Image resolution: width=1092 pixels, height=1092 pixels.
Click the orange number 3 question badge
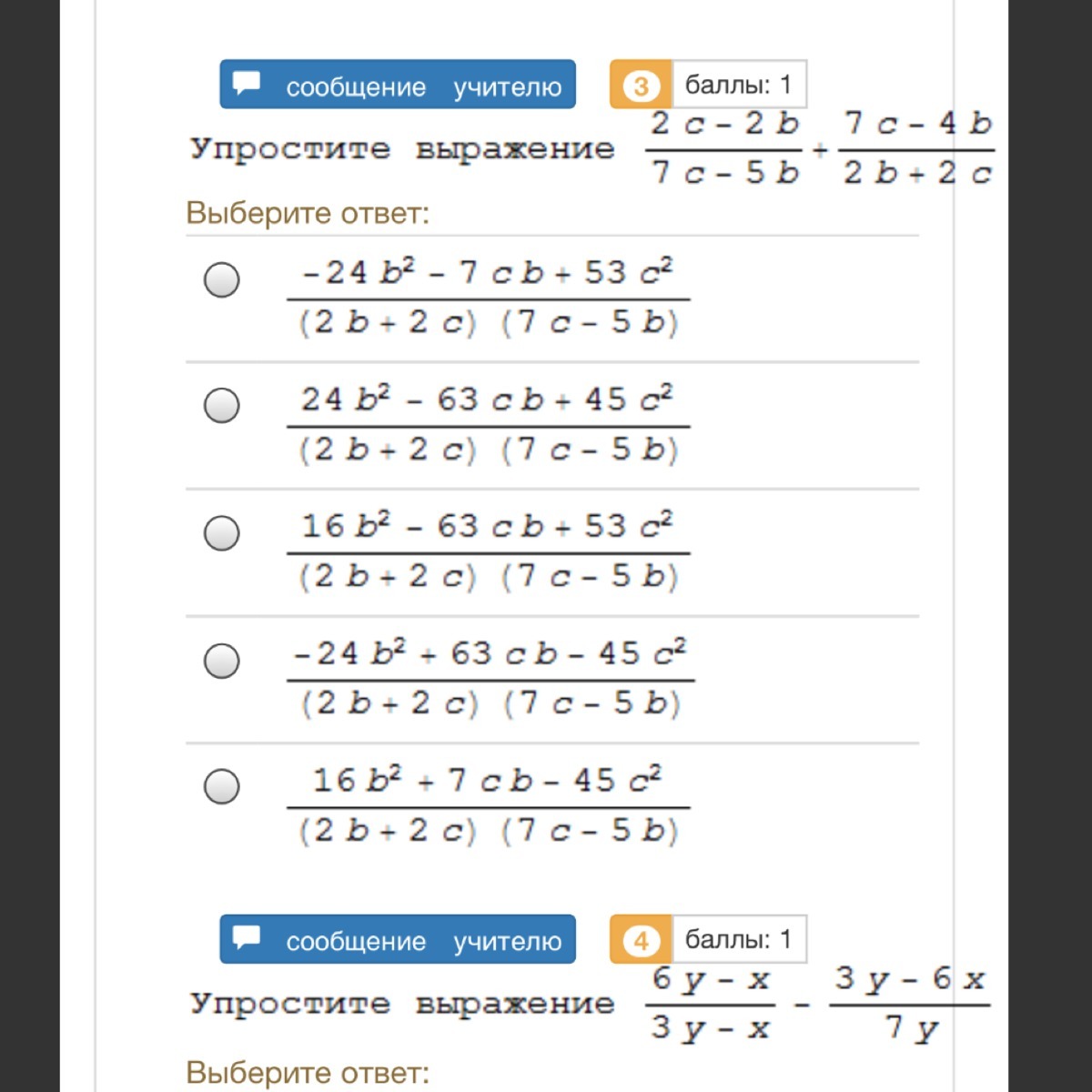point(641,86)
